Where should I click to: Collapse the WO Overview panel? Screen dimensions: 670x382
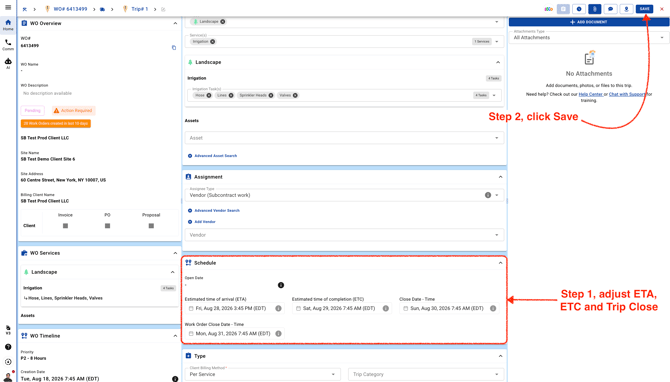click(175, 24)
